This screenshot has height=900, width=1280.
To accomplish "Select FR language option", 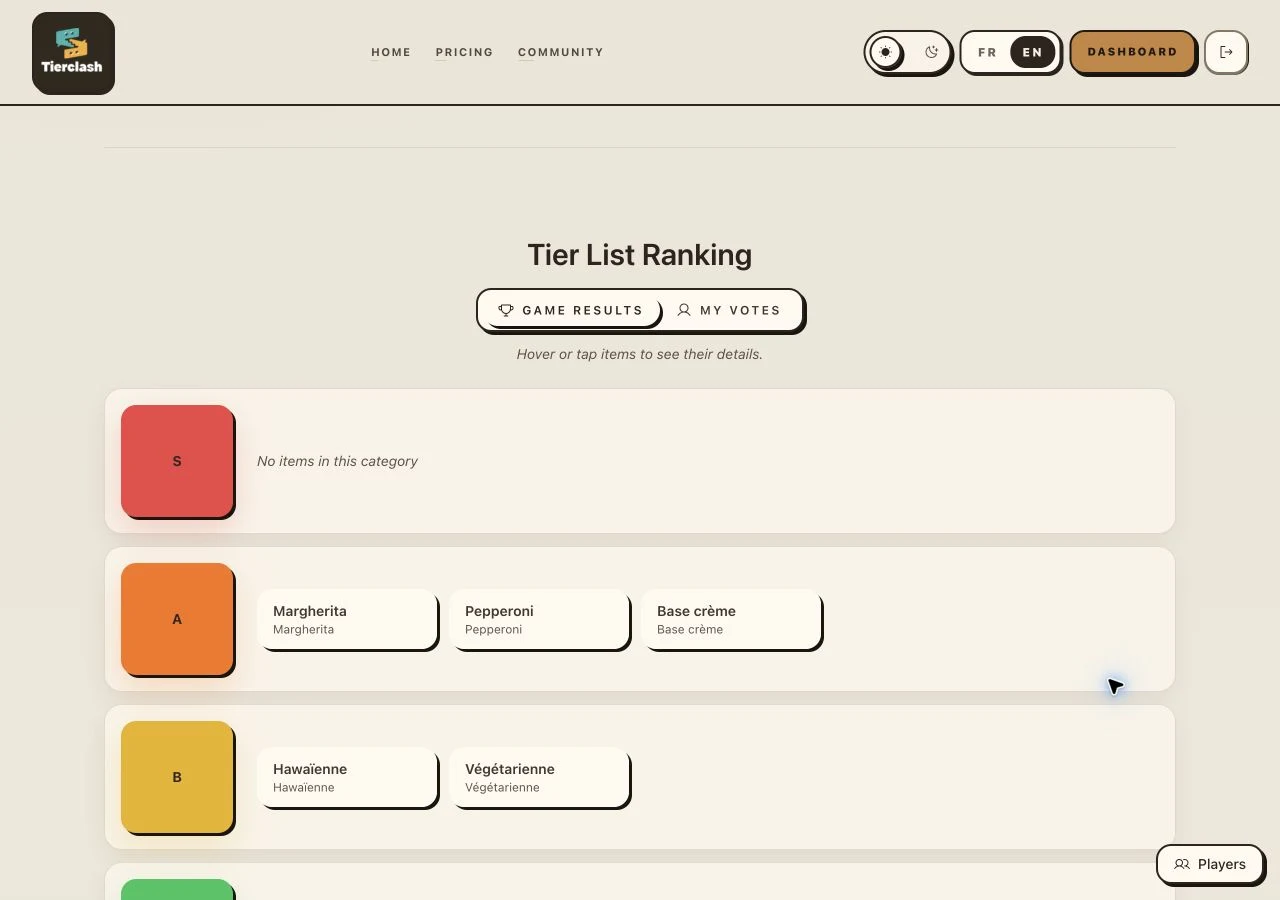I will click(987, 52).
